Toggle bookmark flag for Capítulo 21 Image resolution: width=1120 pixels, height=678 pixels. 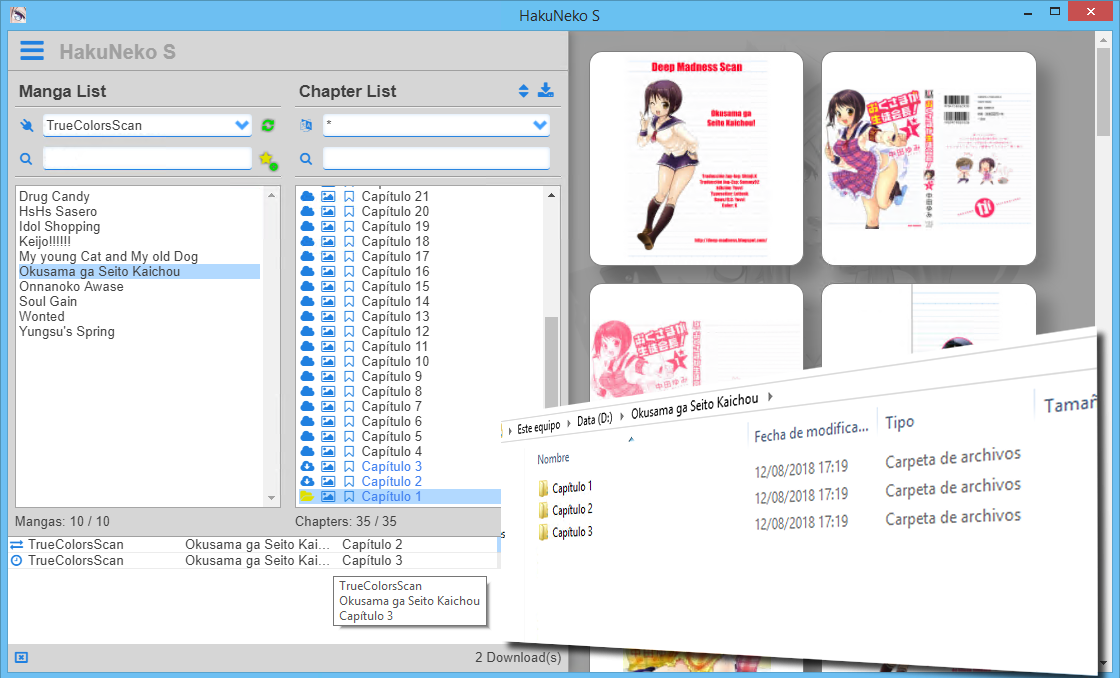349,196
